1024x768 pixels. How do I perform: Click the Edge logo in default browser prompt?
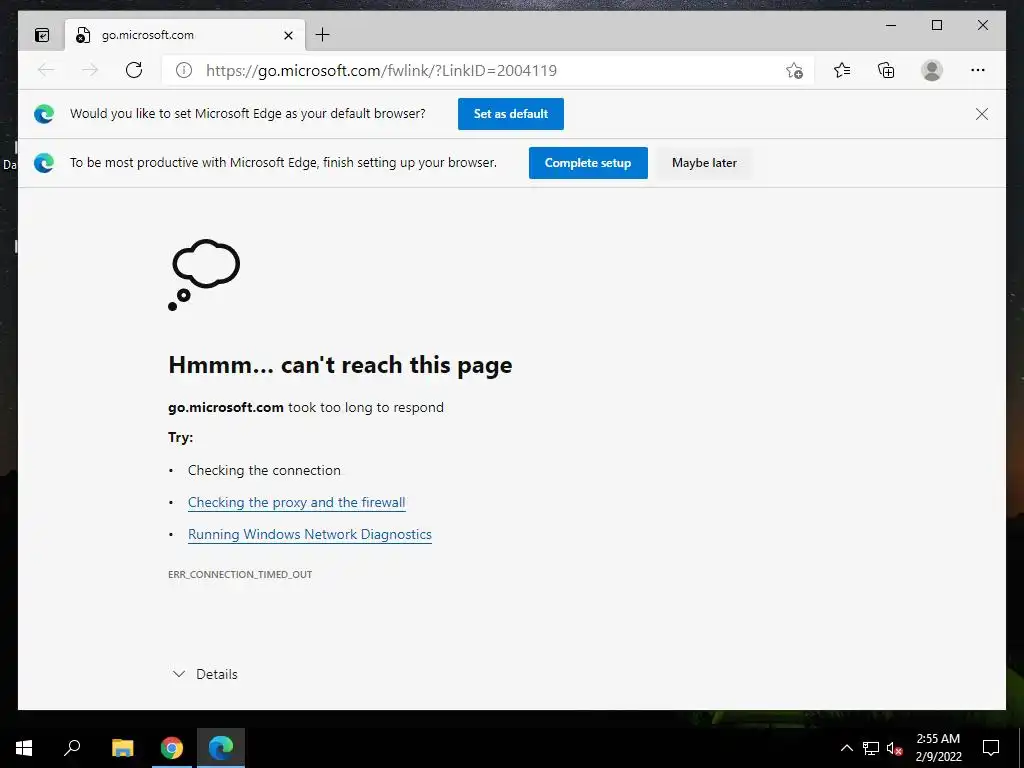click(x=44, y=114)
